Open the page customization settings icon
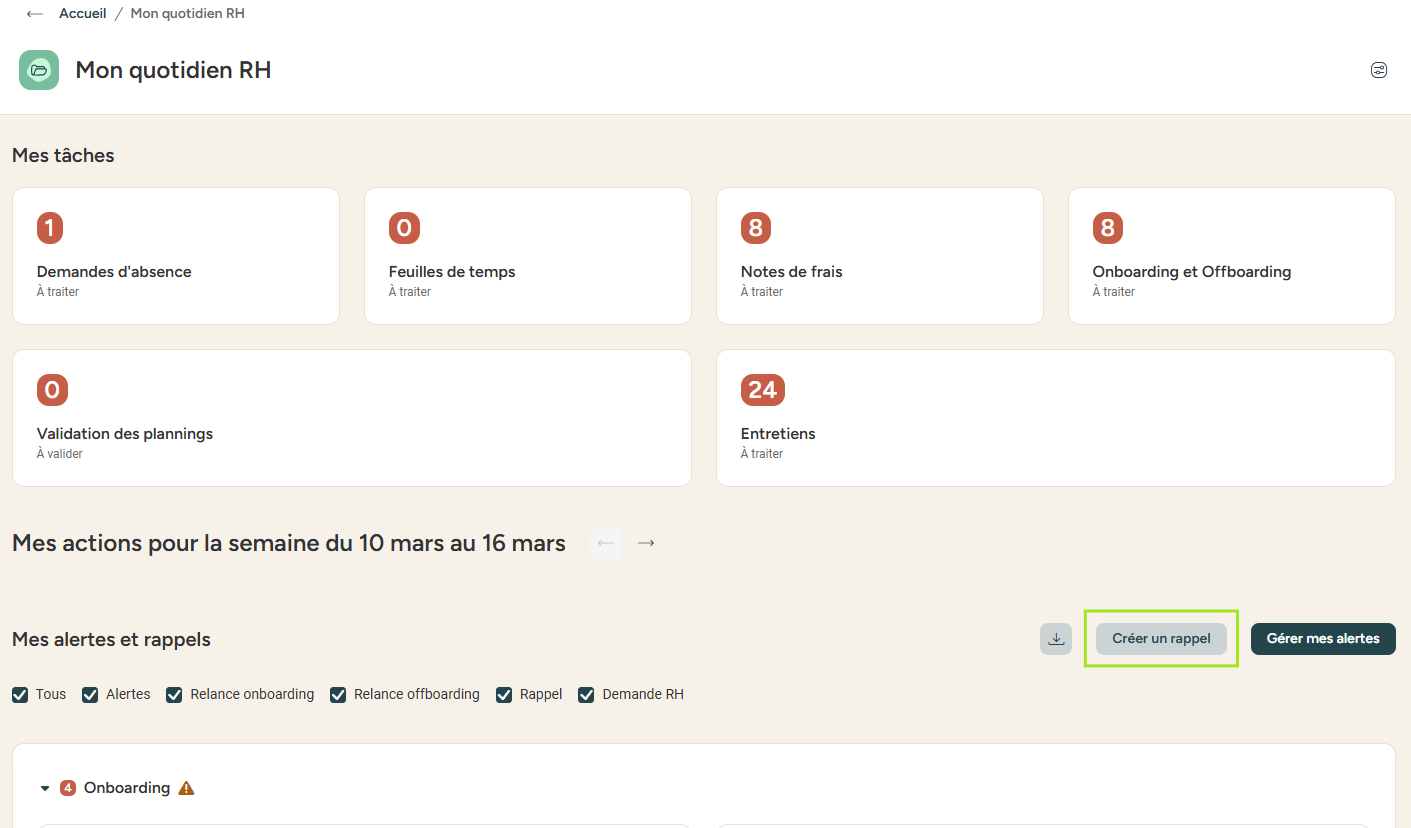Screen dimensions: 1411x828 (1379, 70)
